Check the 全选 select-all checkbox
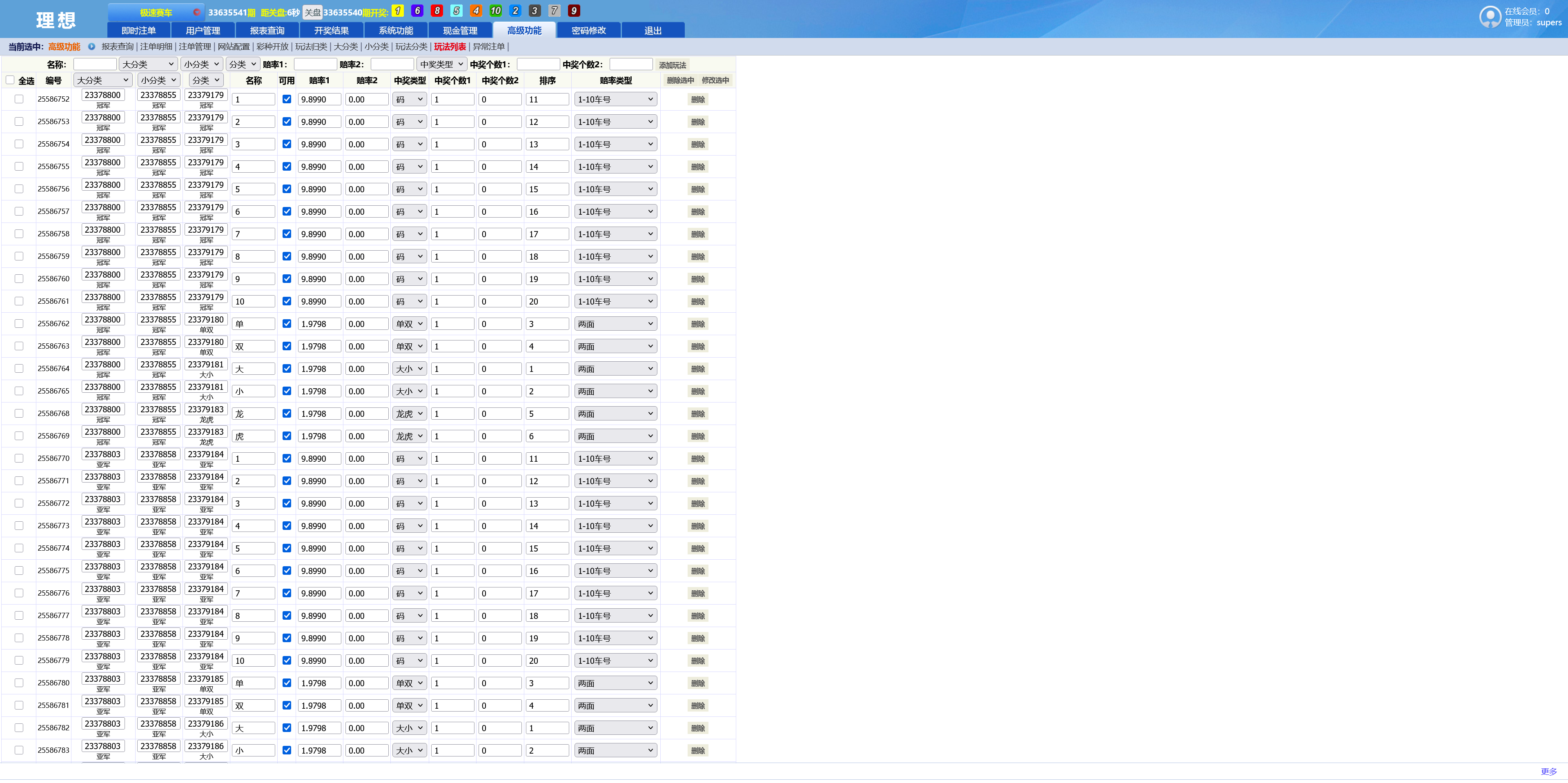This screenshot has height=783, width=1568. (10, 80)
